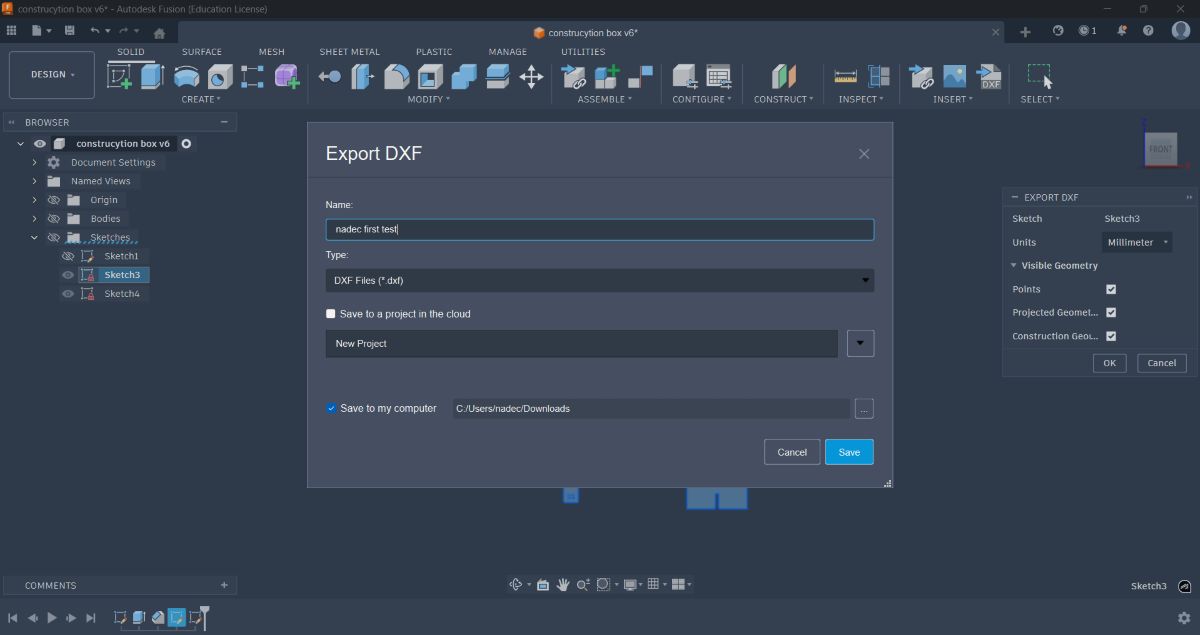Viewport: 1200px width, 635px height.
Task: Select the Create Sketch icon
Action: 121,76
